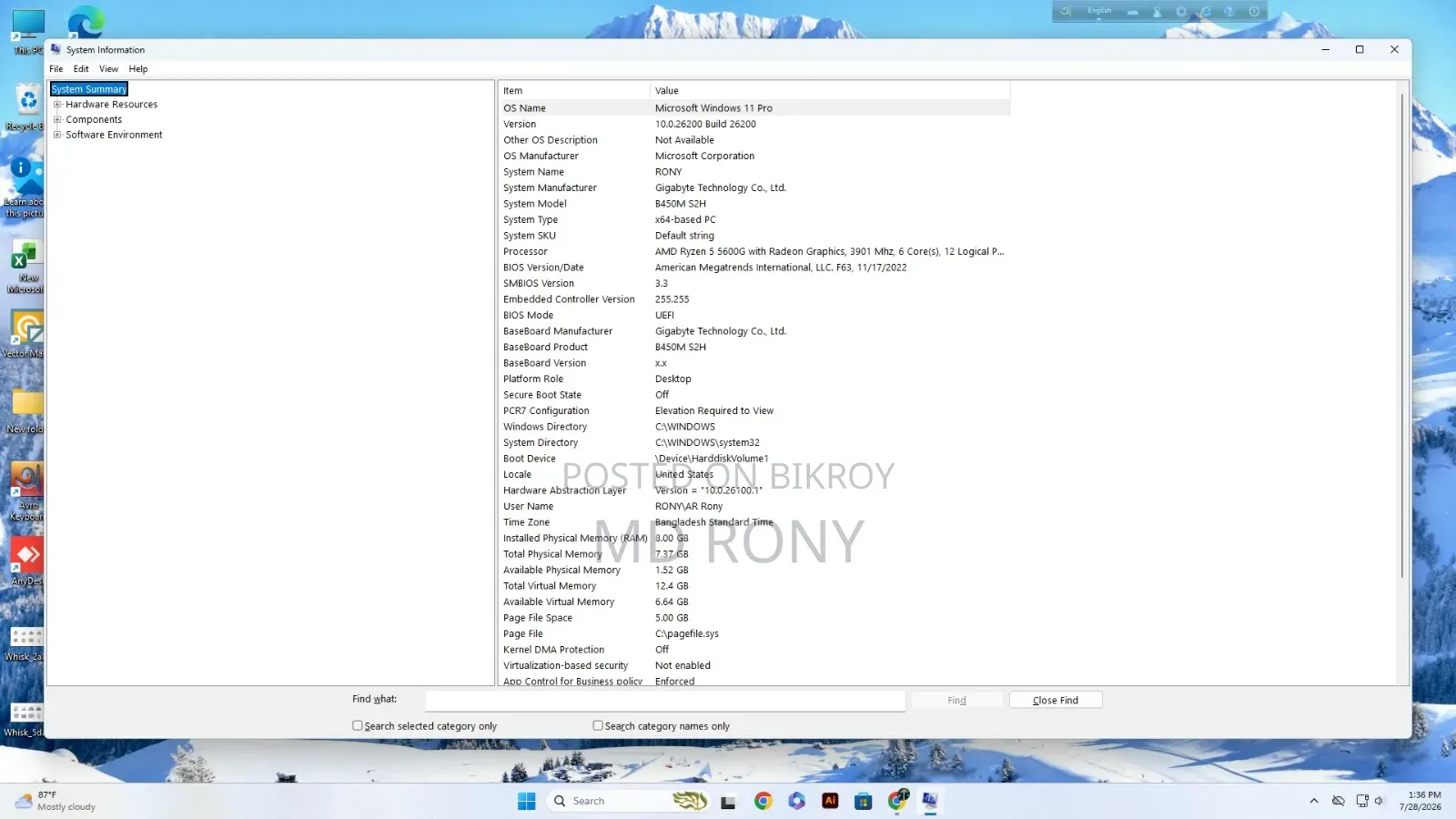
Task: Click into the 'Find what' input field
Action: click(x=665, y=701)
